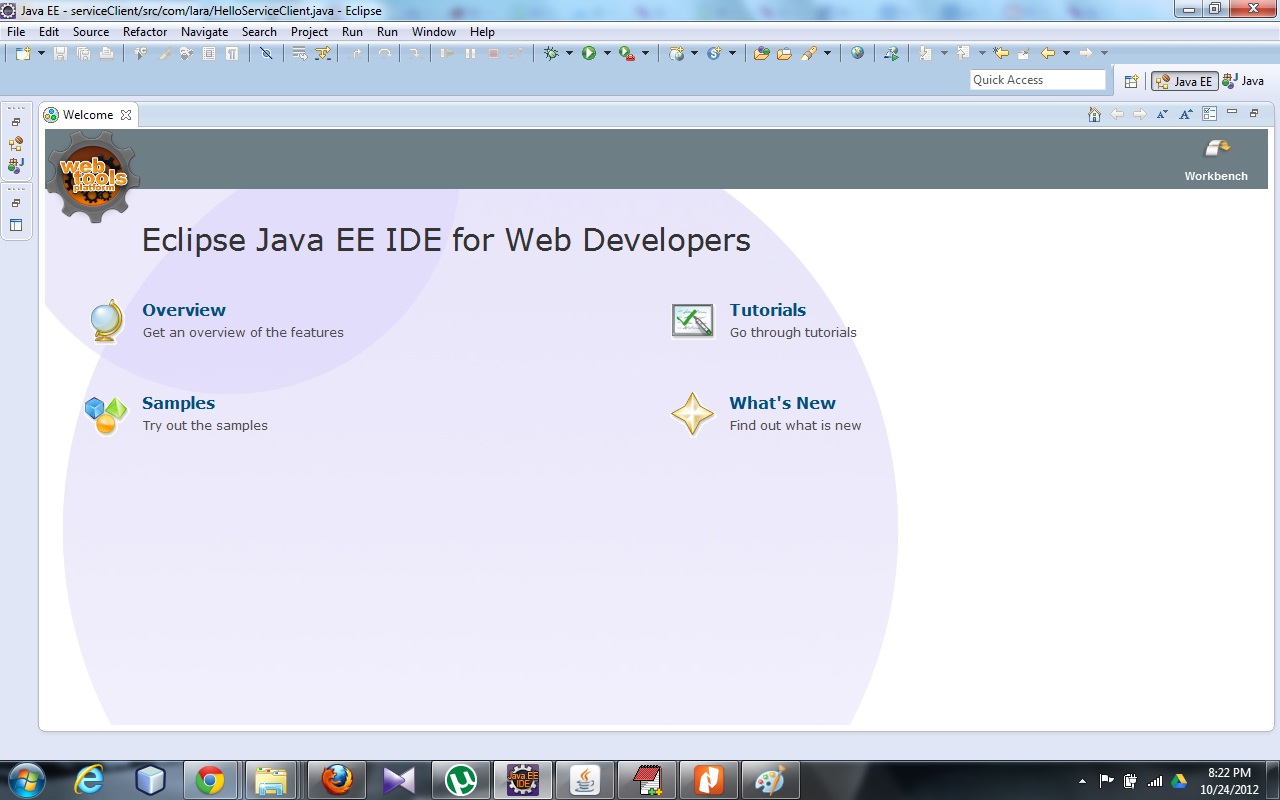Screen dimensions: 1280x800
Task: Select the Welcome tab
Action: (88, 115)
